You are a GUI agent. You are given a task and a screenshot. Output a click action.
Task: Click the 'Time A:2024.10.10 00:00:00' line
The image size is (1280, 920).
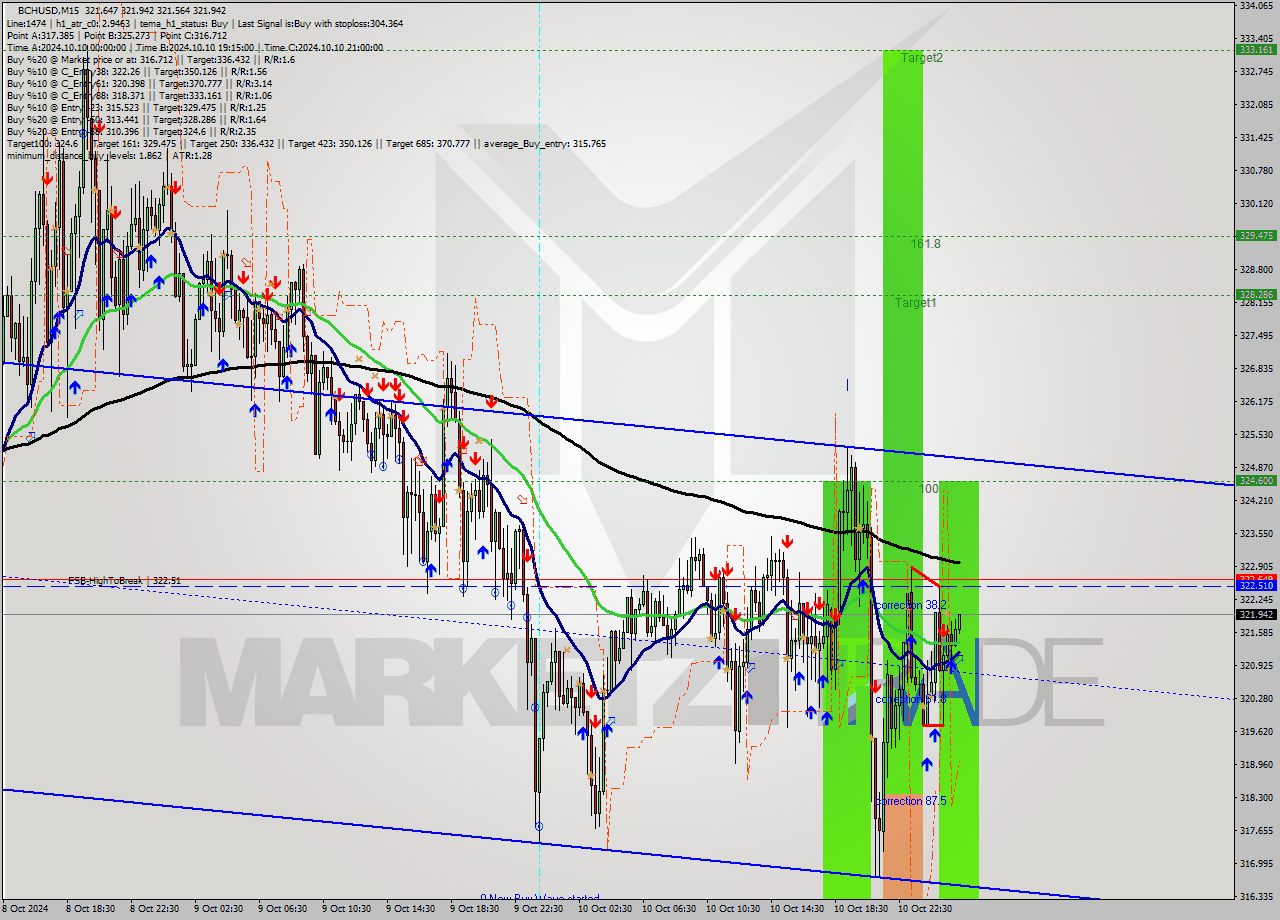(194, 47)
